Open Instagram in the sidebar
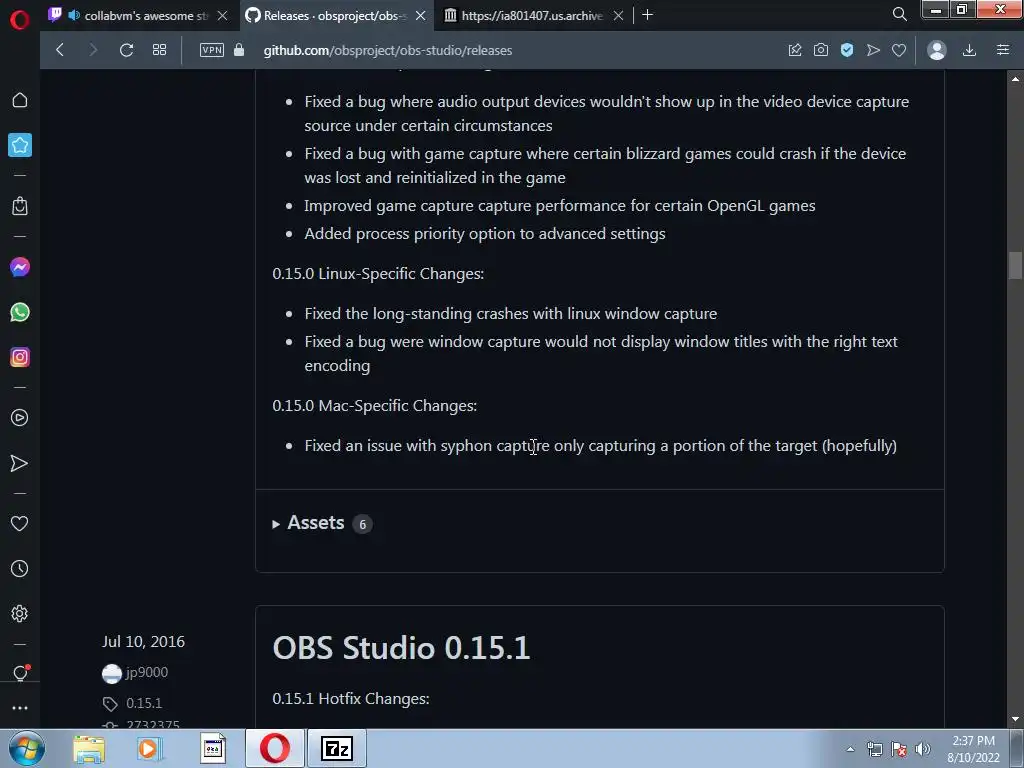 (x=20, y=357)
